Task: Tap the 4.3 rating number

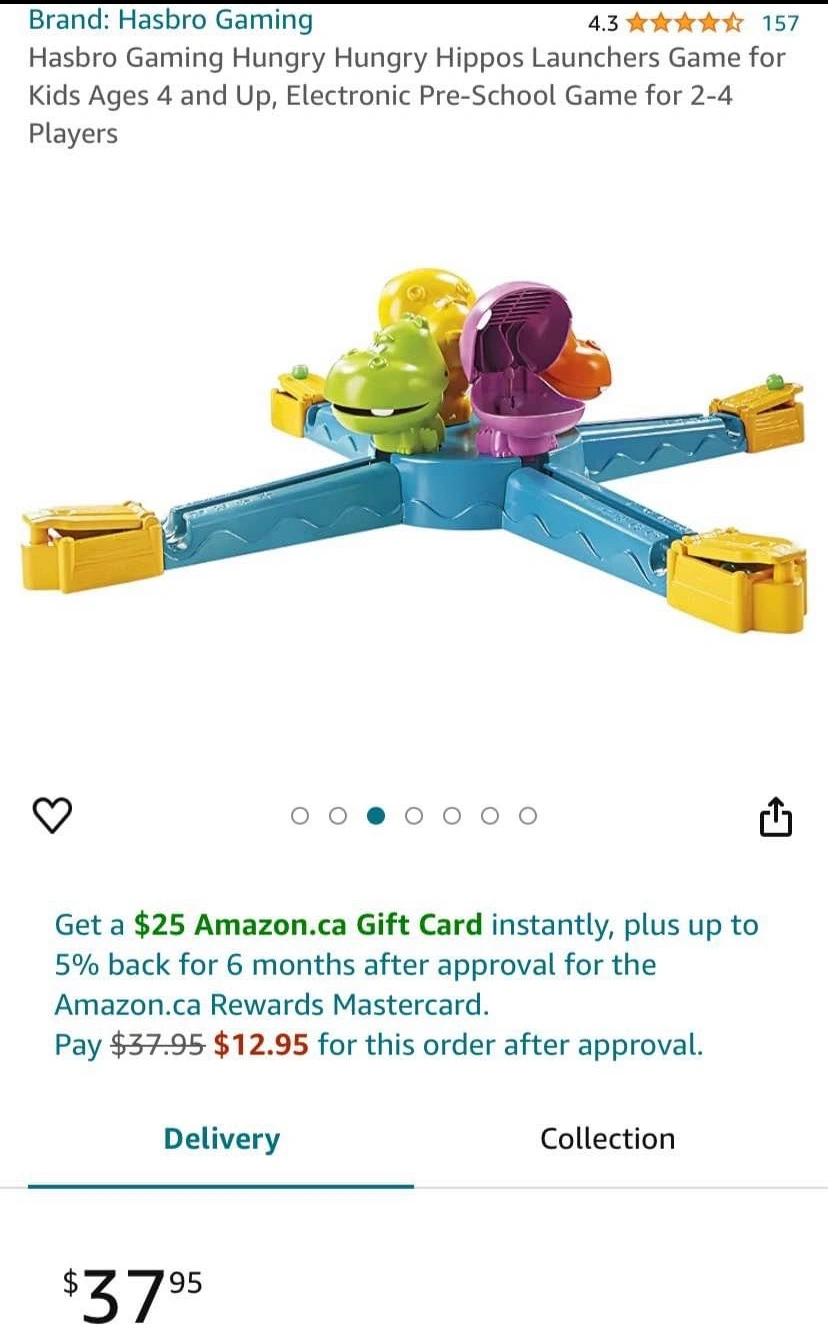Action: (603, 22)
